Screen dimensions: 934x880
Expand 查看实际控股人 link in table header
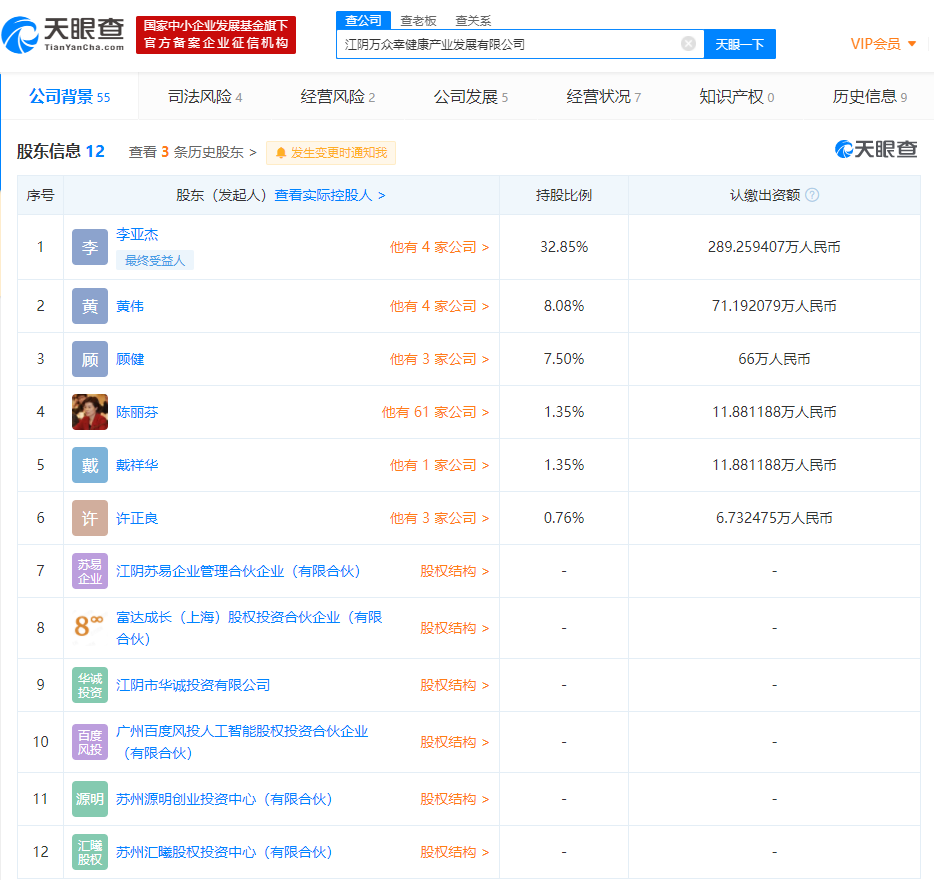330,195
